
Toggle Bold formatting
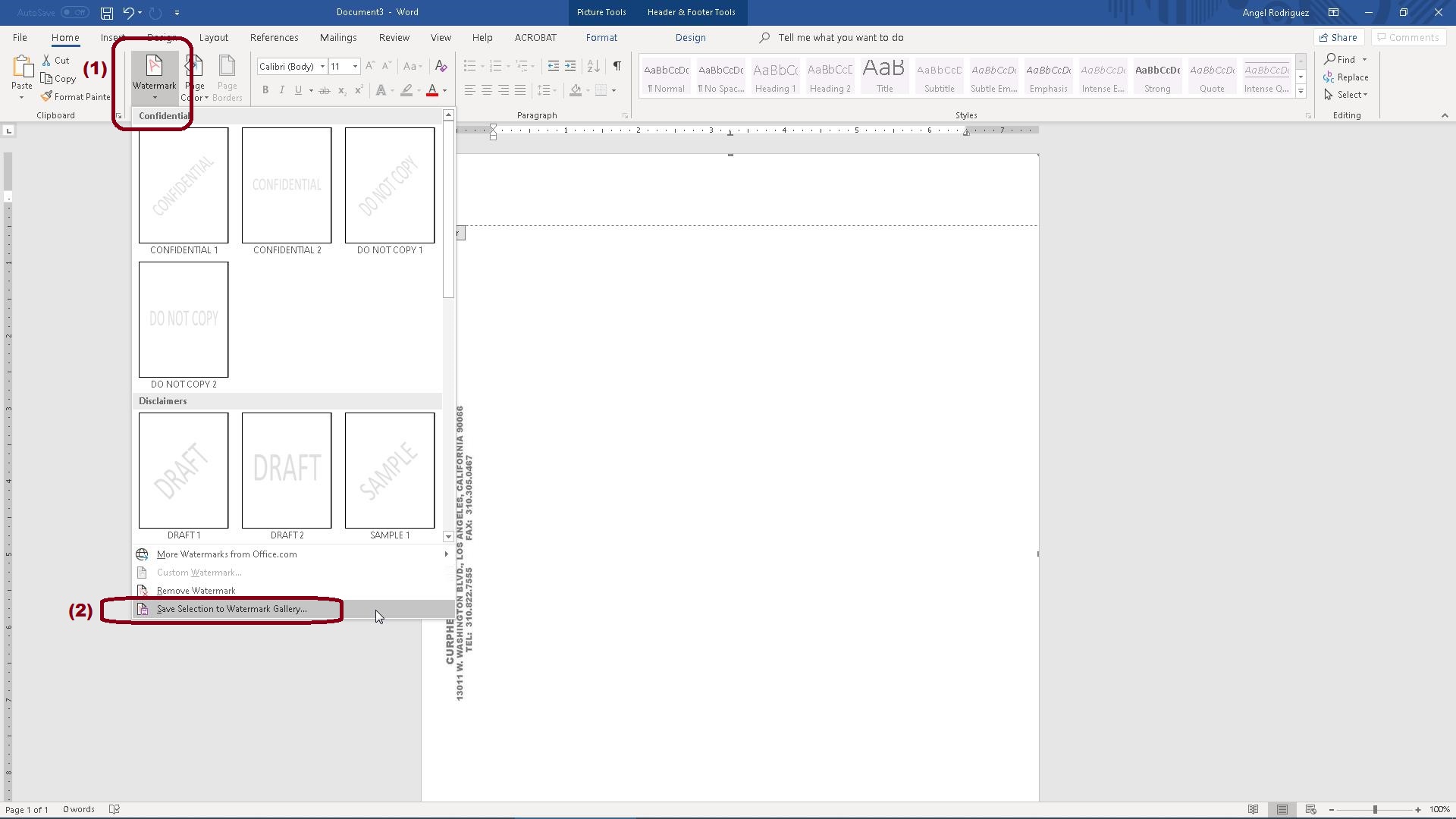click(x=265, y=90)
